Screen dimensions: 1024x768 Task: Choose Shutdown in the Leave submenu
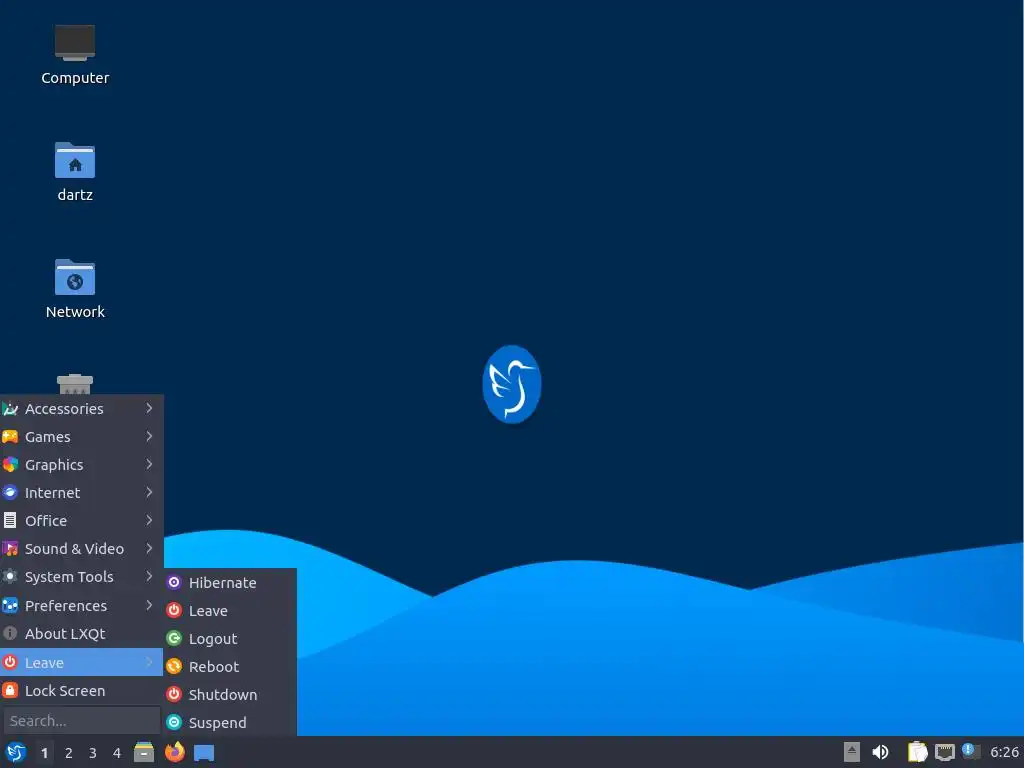231,695
